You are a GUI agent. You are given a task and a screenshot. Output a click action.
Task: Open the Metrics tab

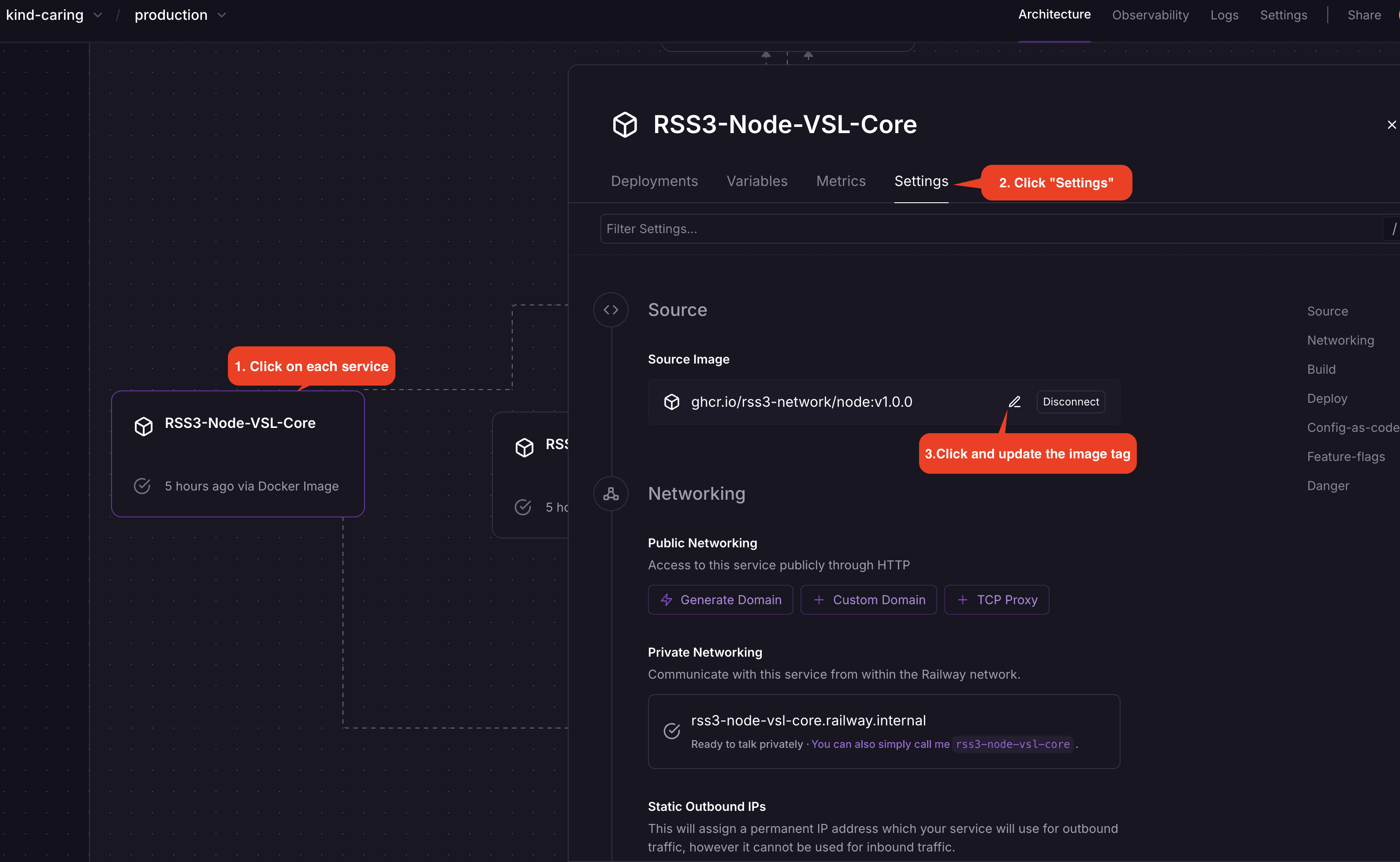[x=841, y=181]
